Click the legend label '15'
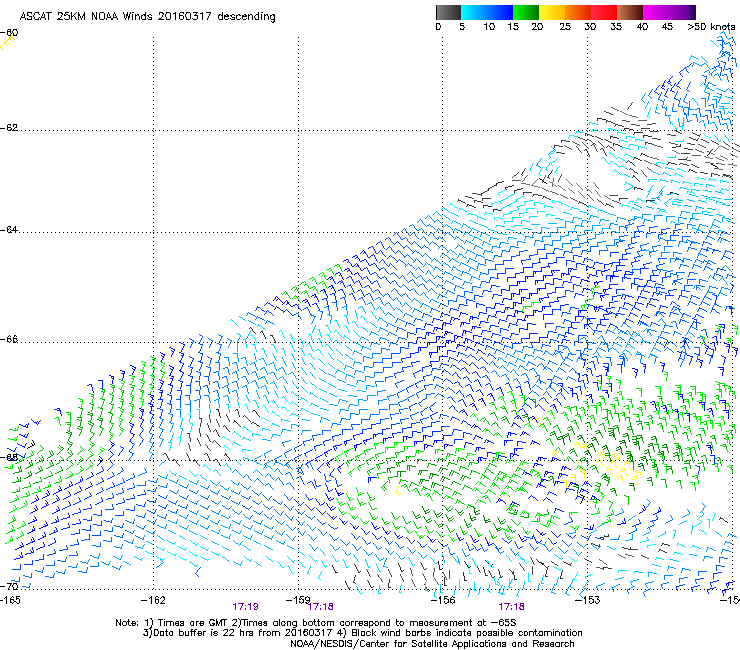 pos(513,27)
